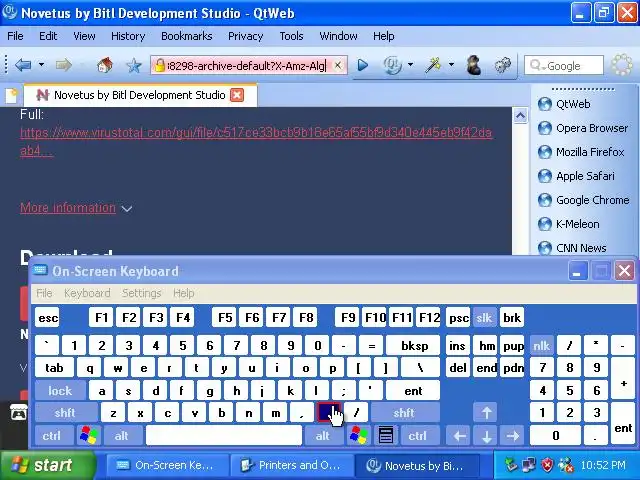Screen dimensions: 640x480
Task: Click the Google search box
Action: [x=564, y=65]
